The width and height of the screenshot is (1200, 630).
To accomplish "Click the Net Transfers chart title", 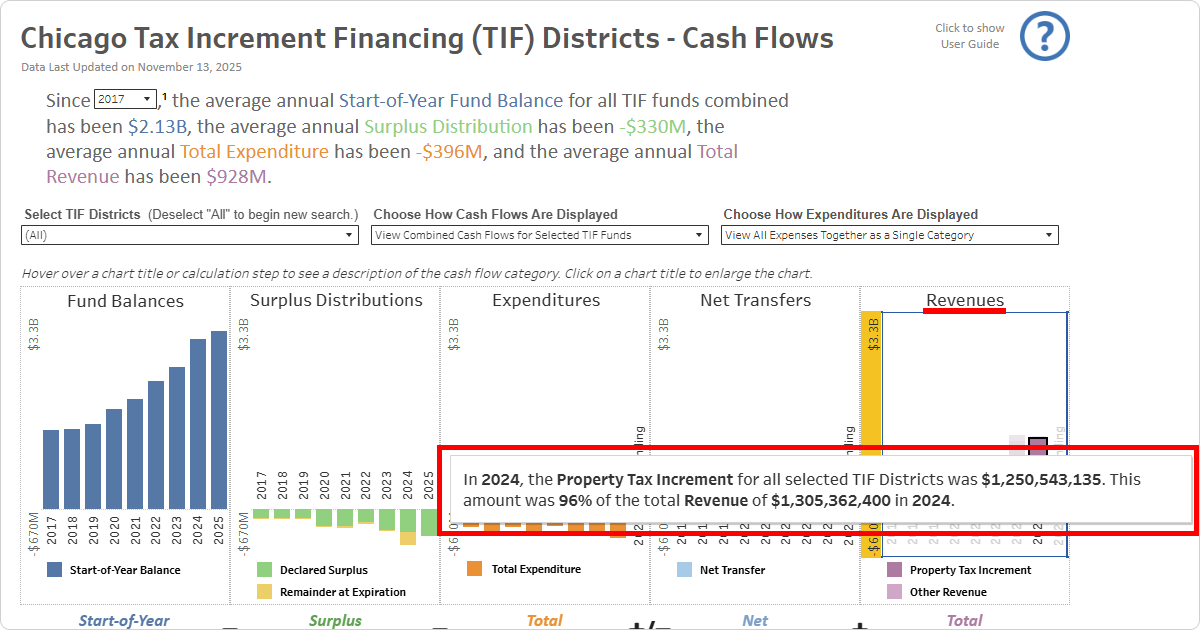I will pyautogui.click(x=754, y=300).
